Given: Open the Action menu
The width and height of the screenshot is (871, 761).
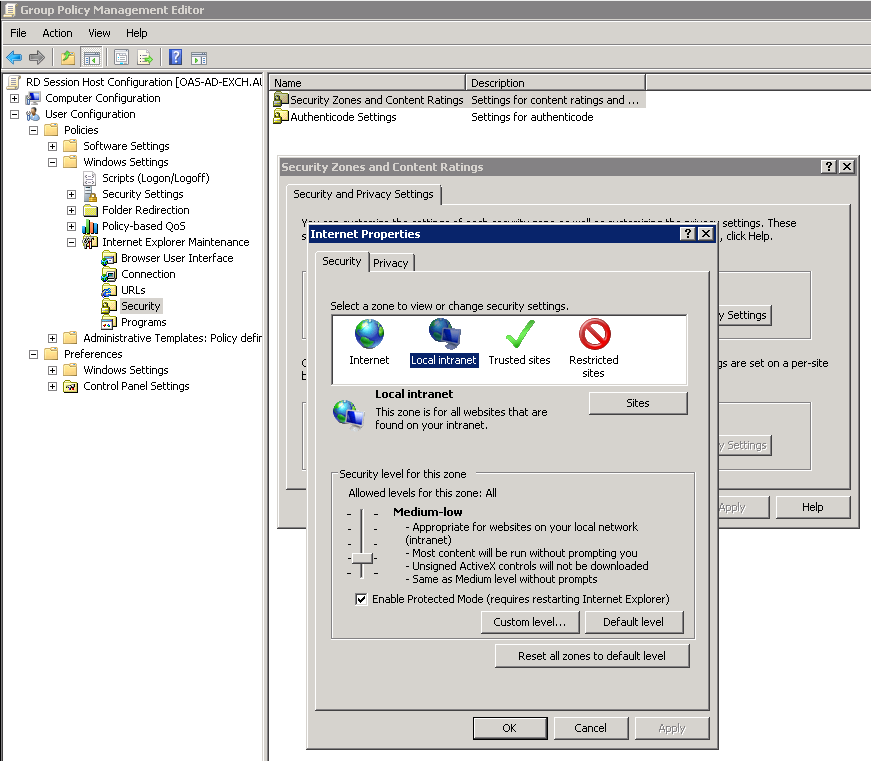Looking at the screenshot, I should [57, 33].
